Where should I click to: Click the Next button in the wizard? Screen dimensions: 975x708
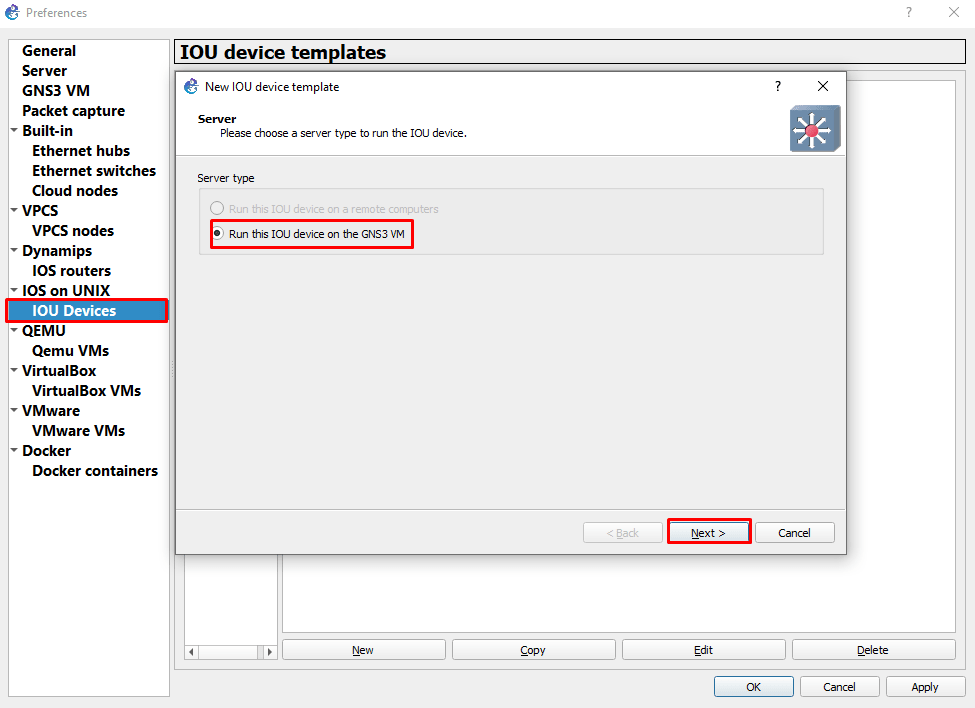point(709,533)
